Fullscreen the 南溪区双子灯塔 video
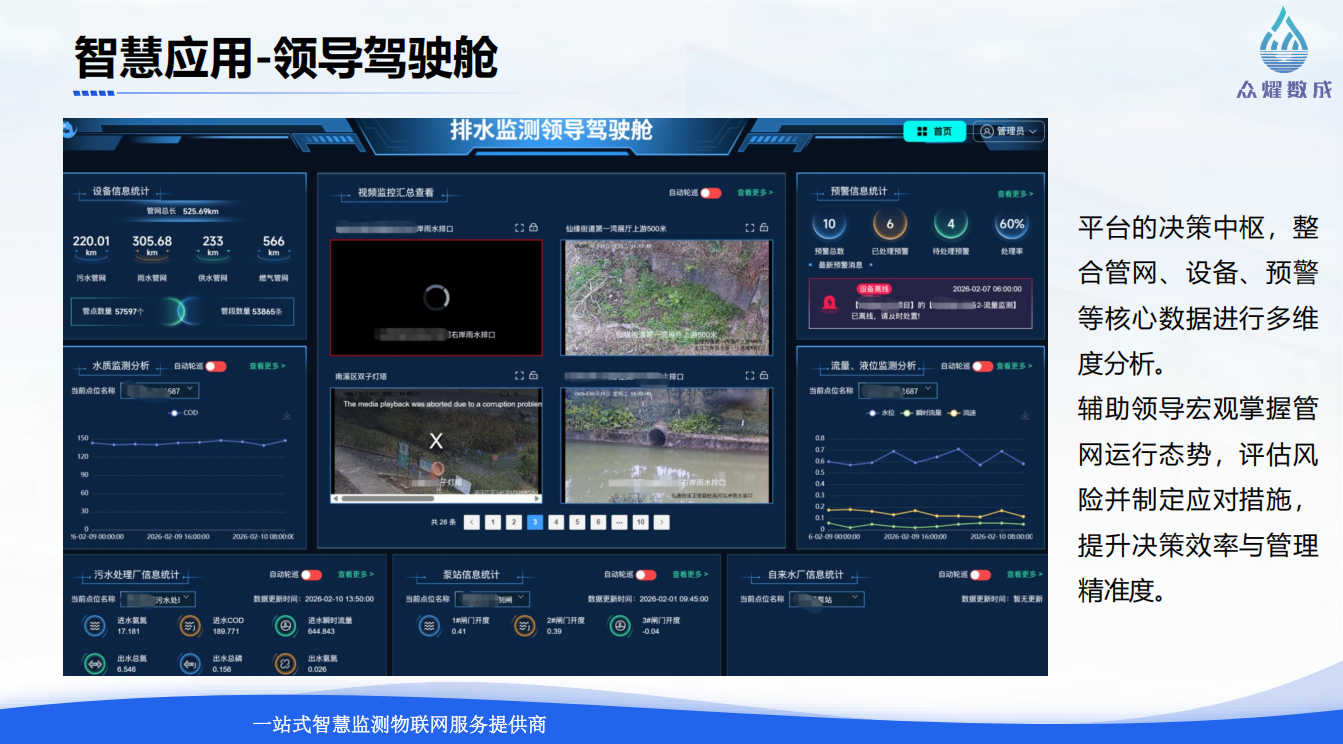1343x744 pixels. click(x=519, y=376)
